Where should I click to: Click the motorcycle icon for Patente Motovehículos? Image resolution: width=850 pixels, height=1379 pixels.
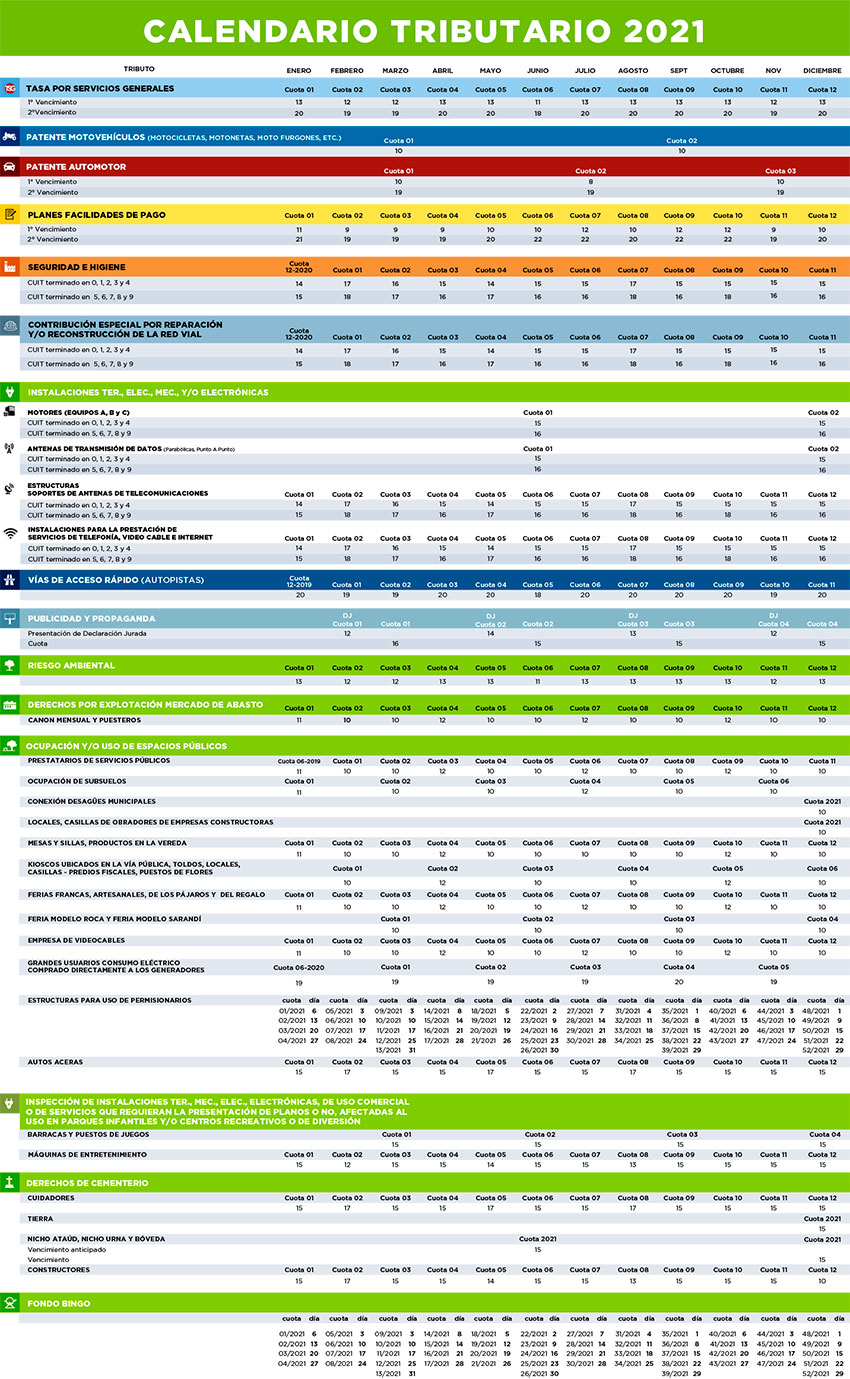point(9,136)
